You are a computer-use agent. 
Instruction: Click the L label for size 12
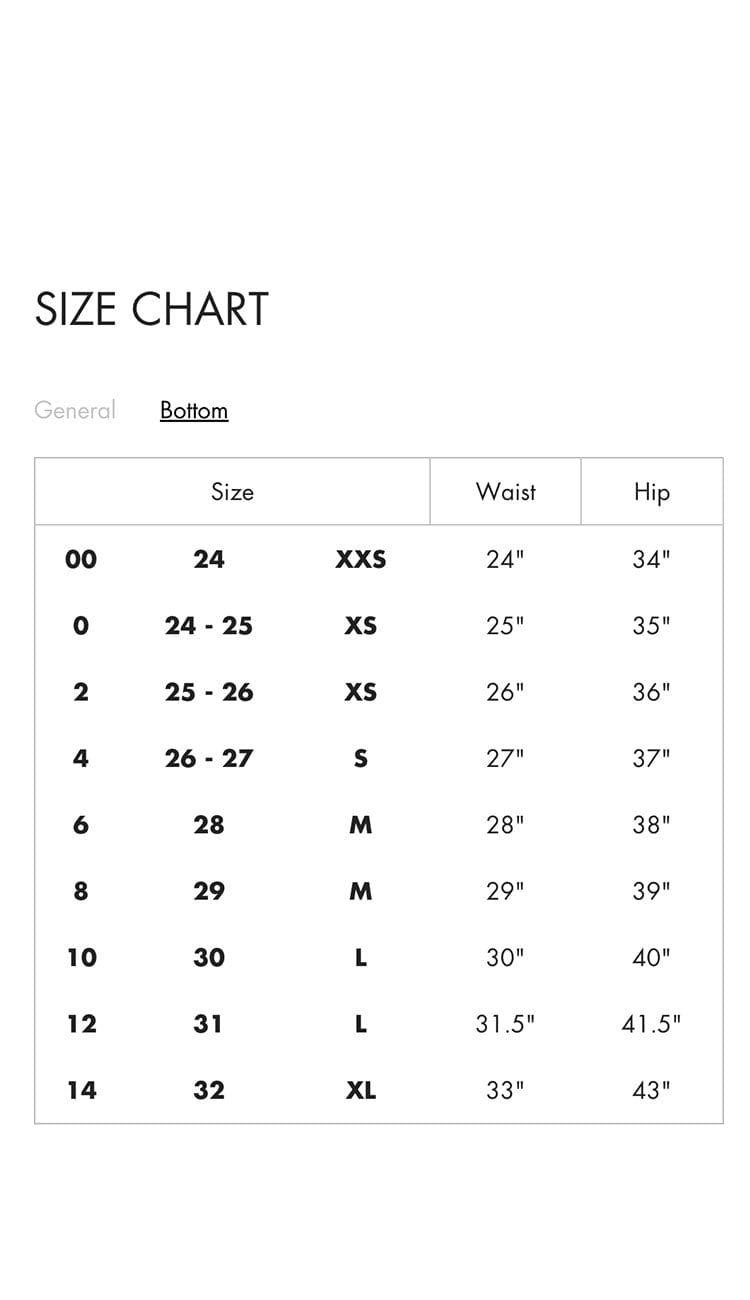tap(361, 1023)
